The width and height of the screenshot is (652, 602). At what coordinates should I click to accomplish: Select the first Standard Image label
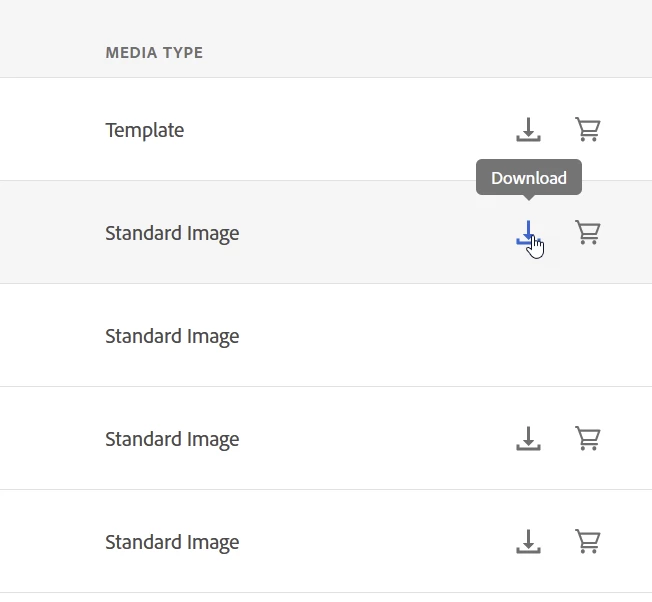tap(172, 233)
